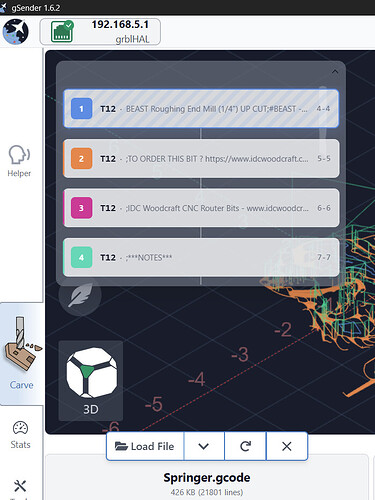Viewport: 375px width, 500px height.
Task: Click the pink number 3 color badge
Action: click(x=81, y=208)
